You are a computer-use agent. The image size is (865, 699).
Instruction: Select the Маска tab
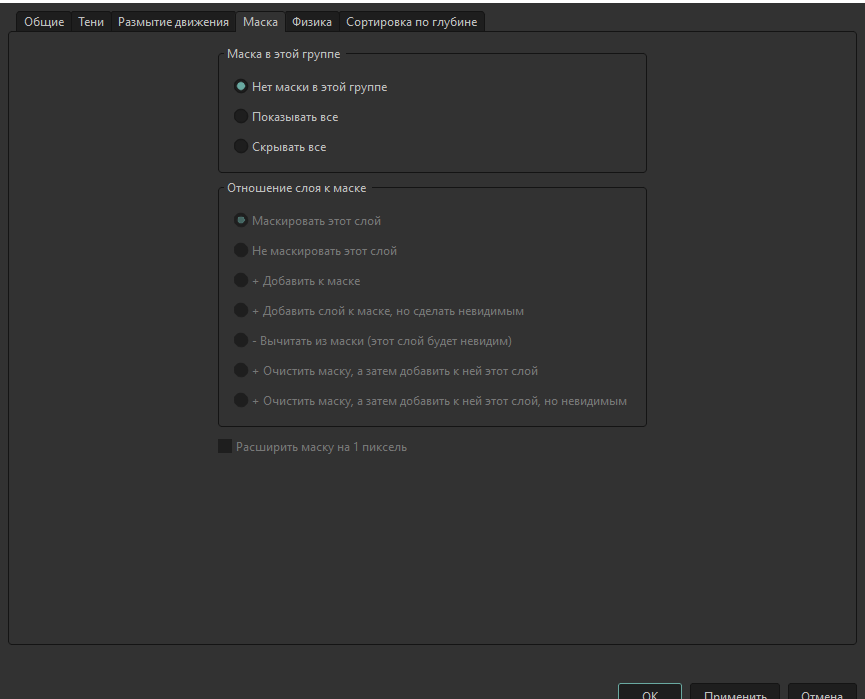(260, 22)
